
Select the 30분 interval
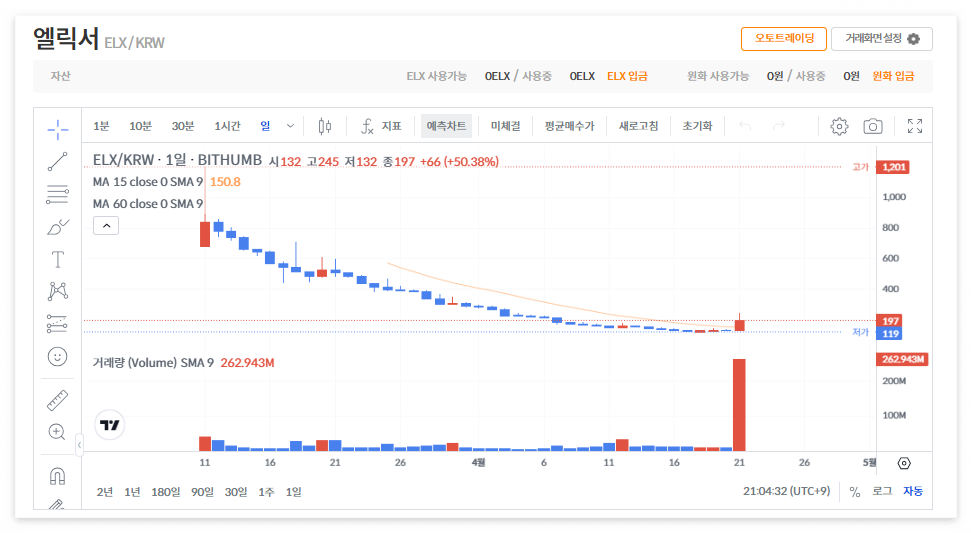[182, 126]
